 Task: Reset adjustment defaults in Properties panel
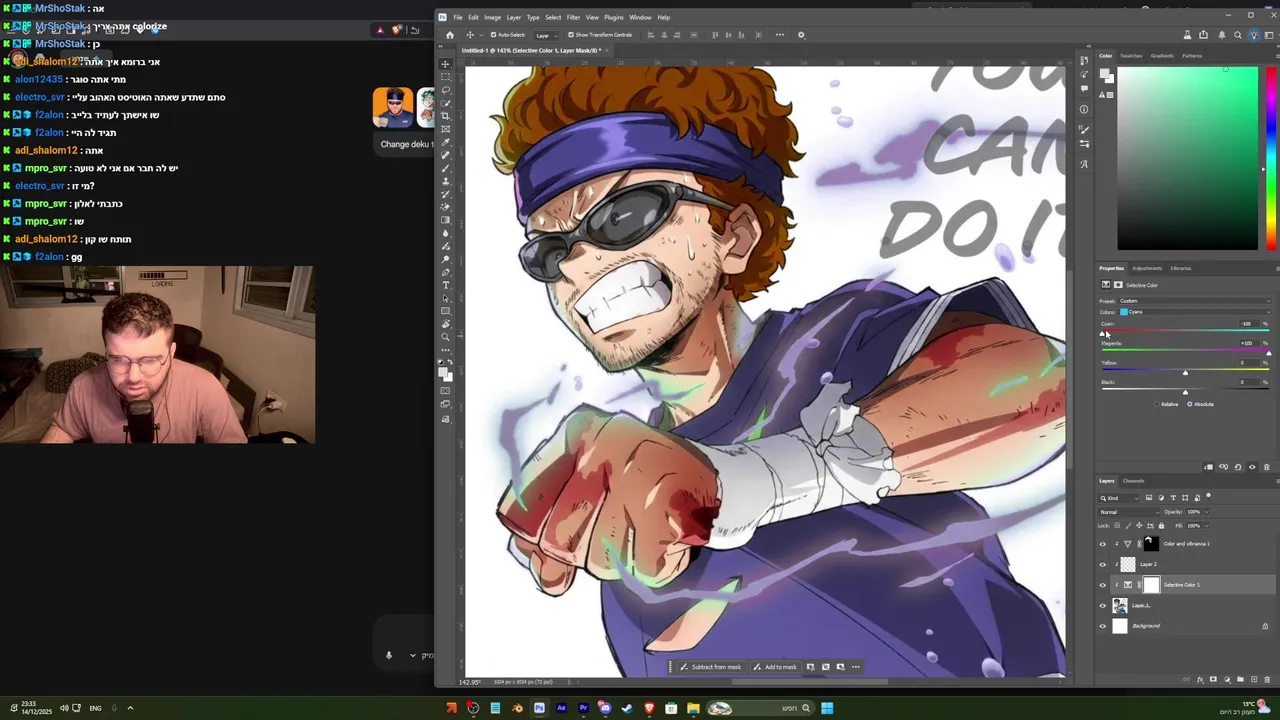coord(1238,467)
